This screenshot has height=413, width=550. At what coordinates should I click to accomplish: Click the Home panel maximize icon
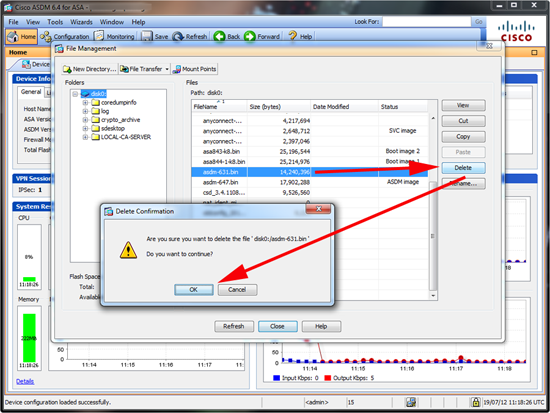[534, 52]
